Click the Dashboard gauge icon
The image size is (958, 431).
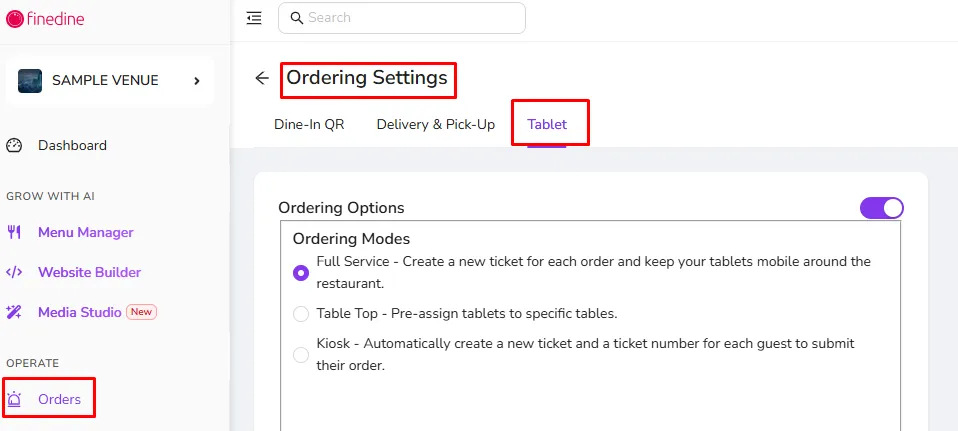[x=14, y=146]
